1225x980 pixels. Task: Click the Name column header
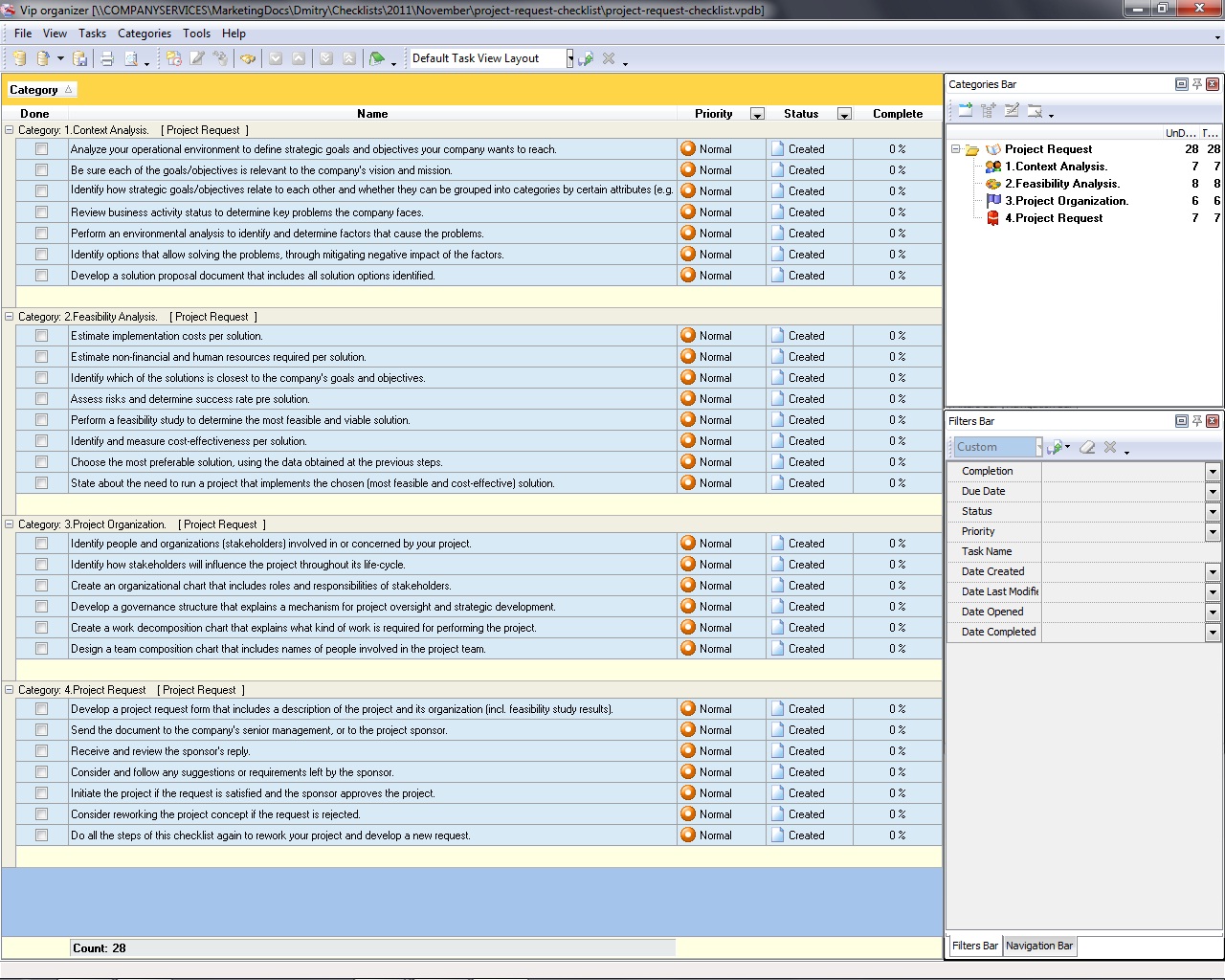pyautogui.click(x=372, y=114)
